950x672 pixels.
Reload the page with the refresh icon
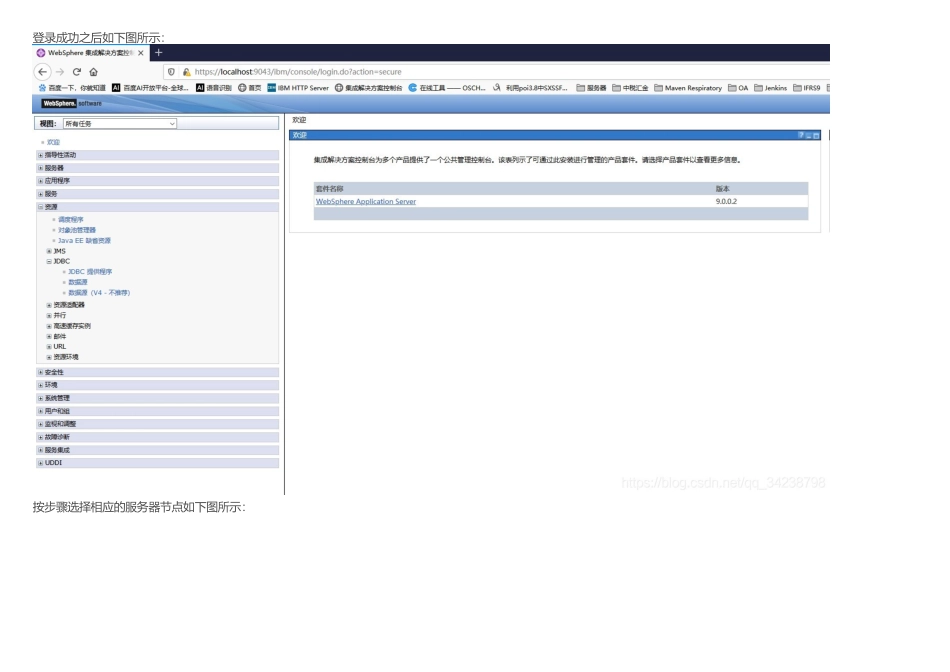tap(77, 72)
